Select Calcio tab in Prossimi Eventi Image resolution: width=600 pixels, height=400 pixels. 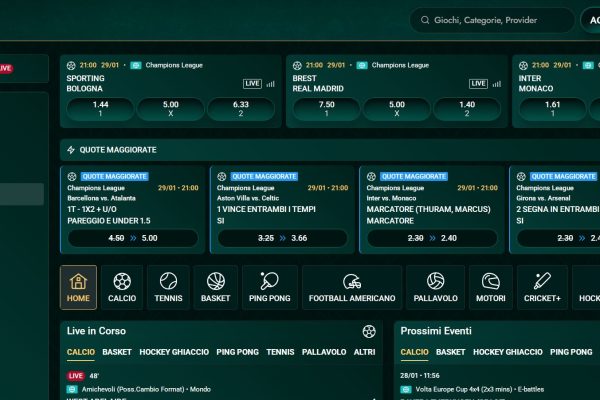(414, 352)
